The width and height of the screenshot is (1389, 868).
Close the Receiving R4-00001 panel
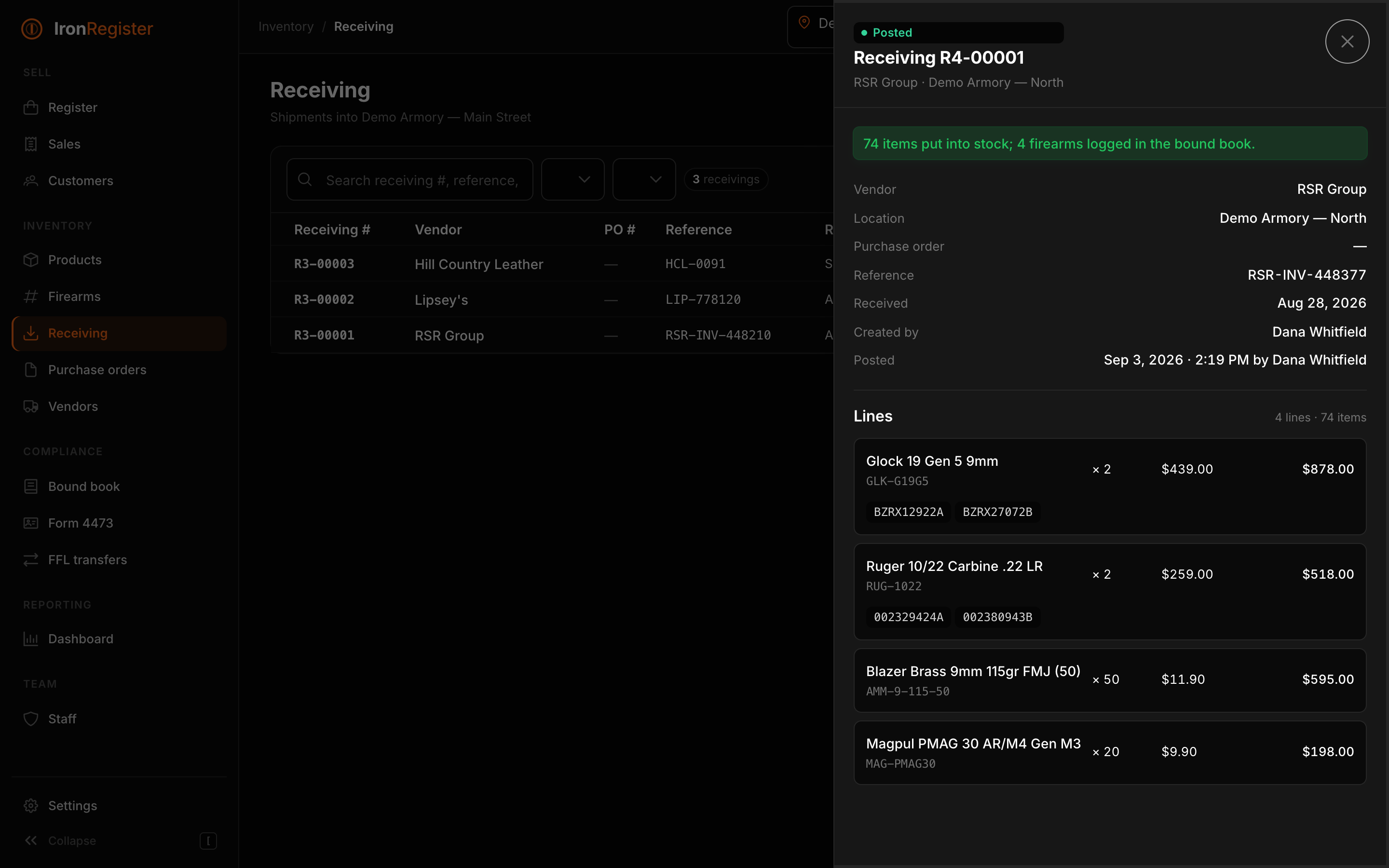(x=1347, y=41)
